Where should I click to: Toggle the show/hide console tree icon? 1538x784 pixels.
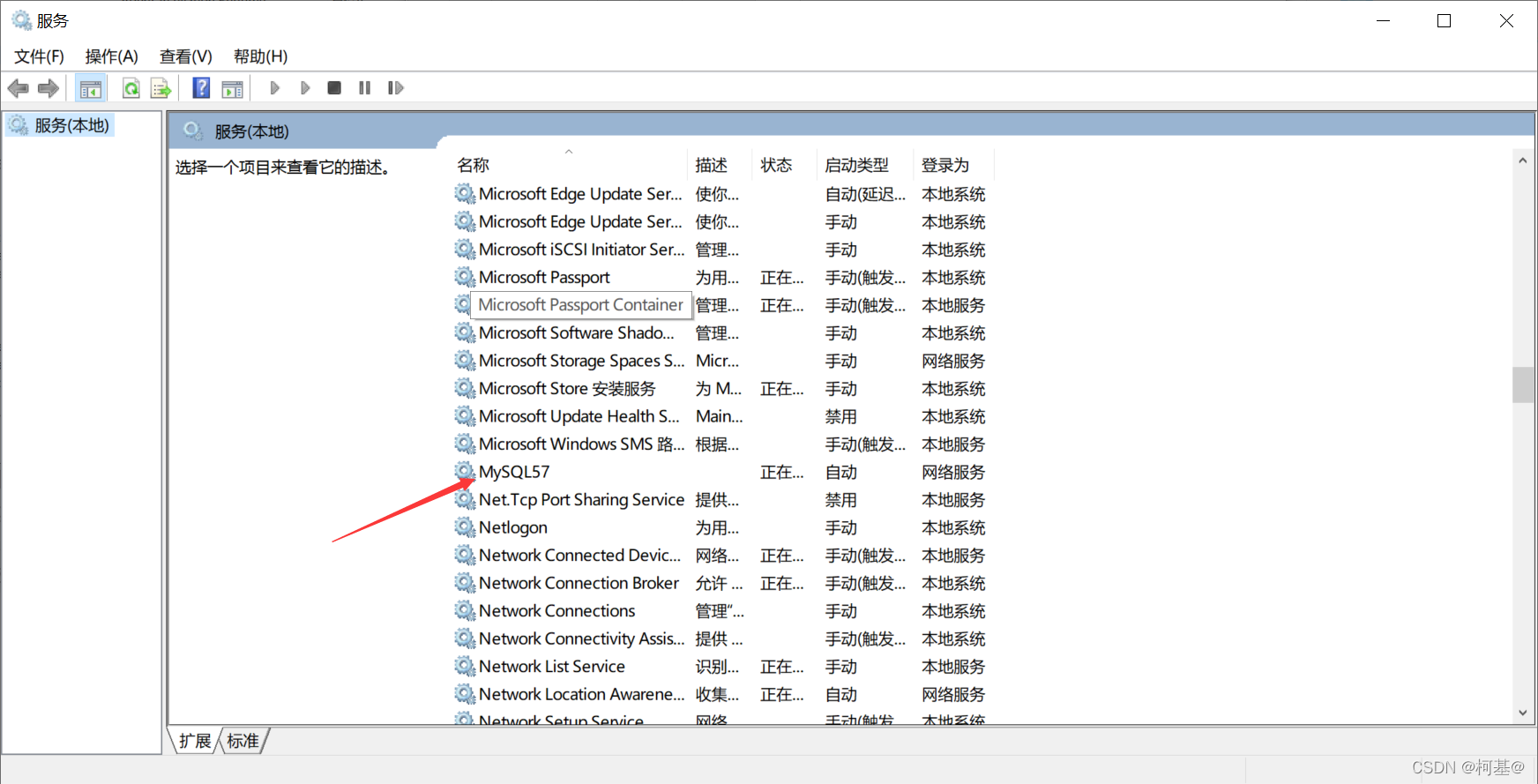coord(90,88)
